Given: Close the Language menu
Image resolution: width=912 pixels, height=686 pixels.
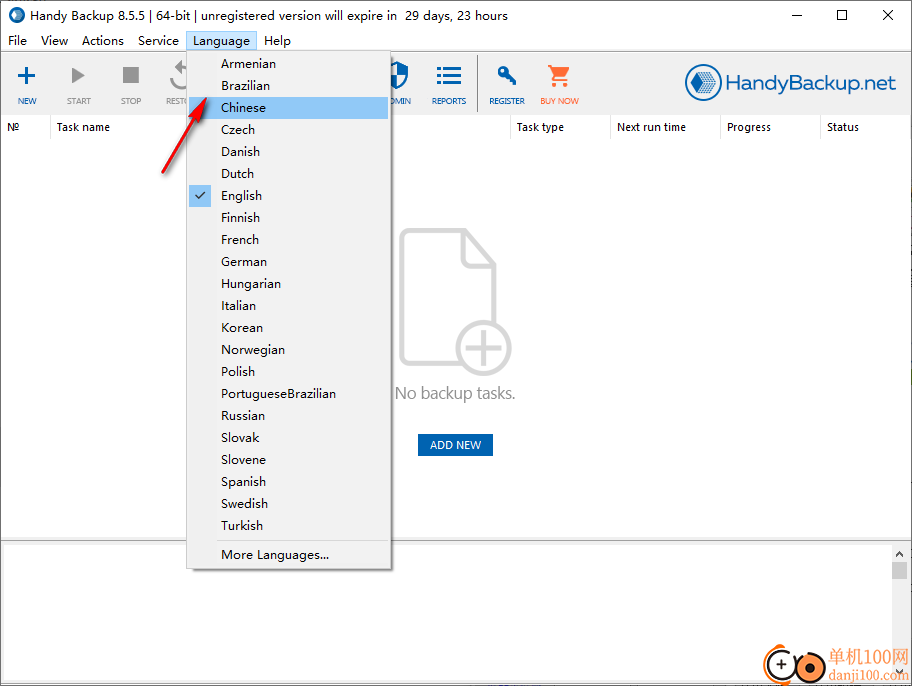Looking at the screenshot, I should 221,41.
